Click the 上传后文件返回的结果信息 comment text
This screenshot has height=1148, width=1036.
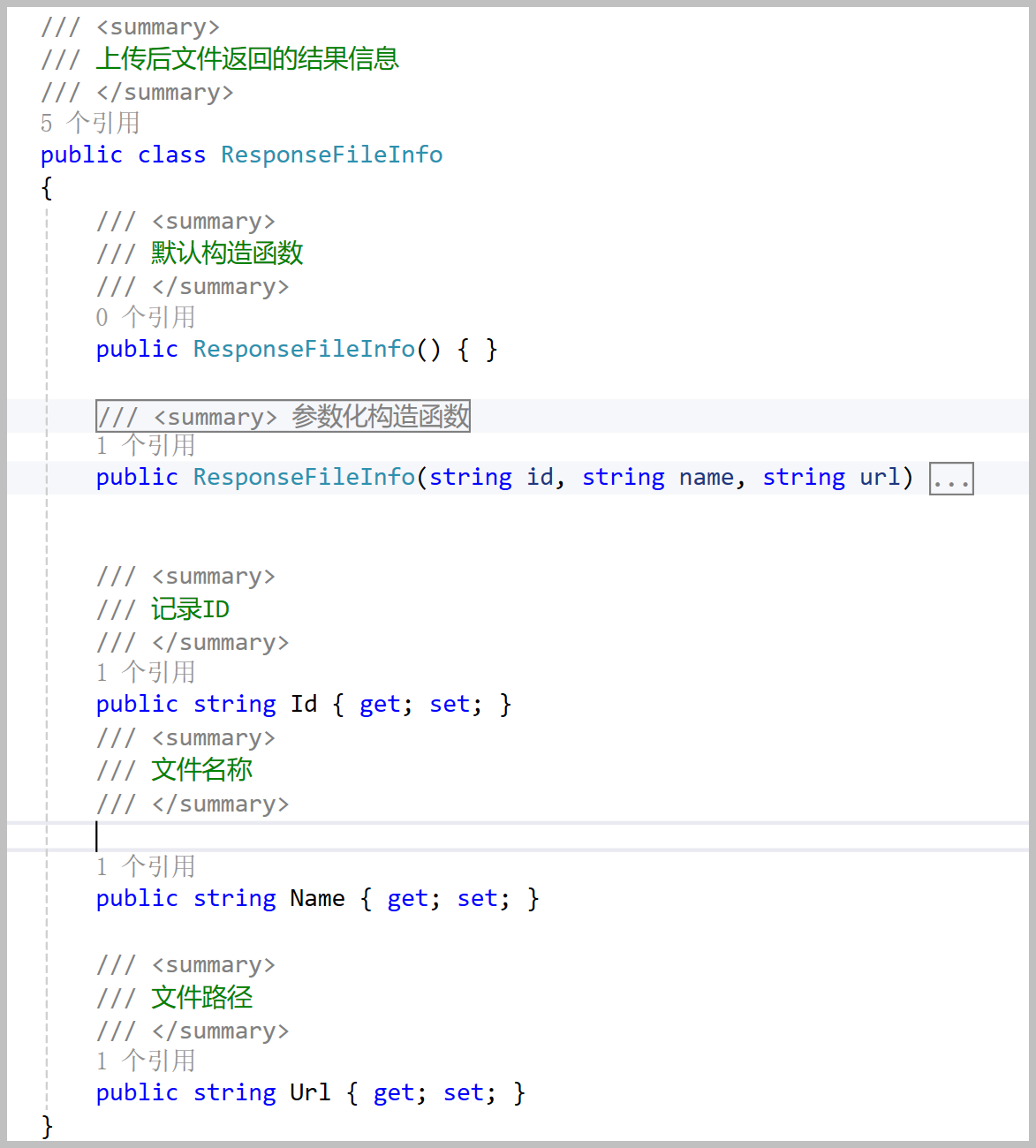(x=247, y=59)
